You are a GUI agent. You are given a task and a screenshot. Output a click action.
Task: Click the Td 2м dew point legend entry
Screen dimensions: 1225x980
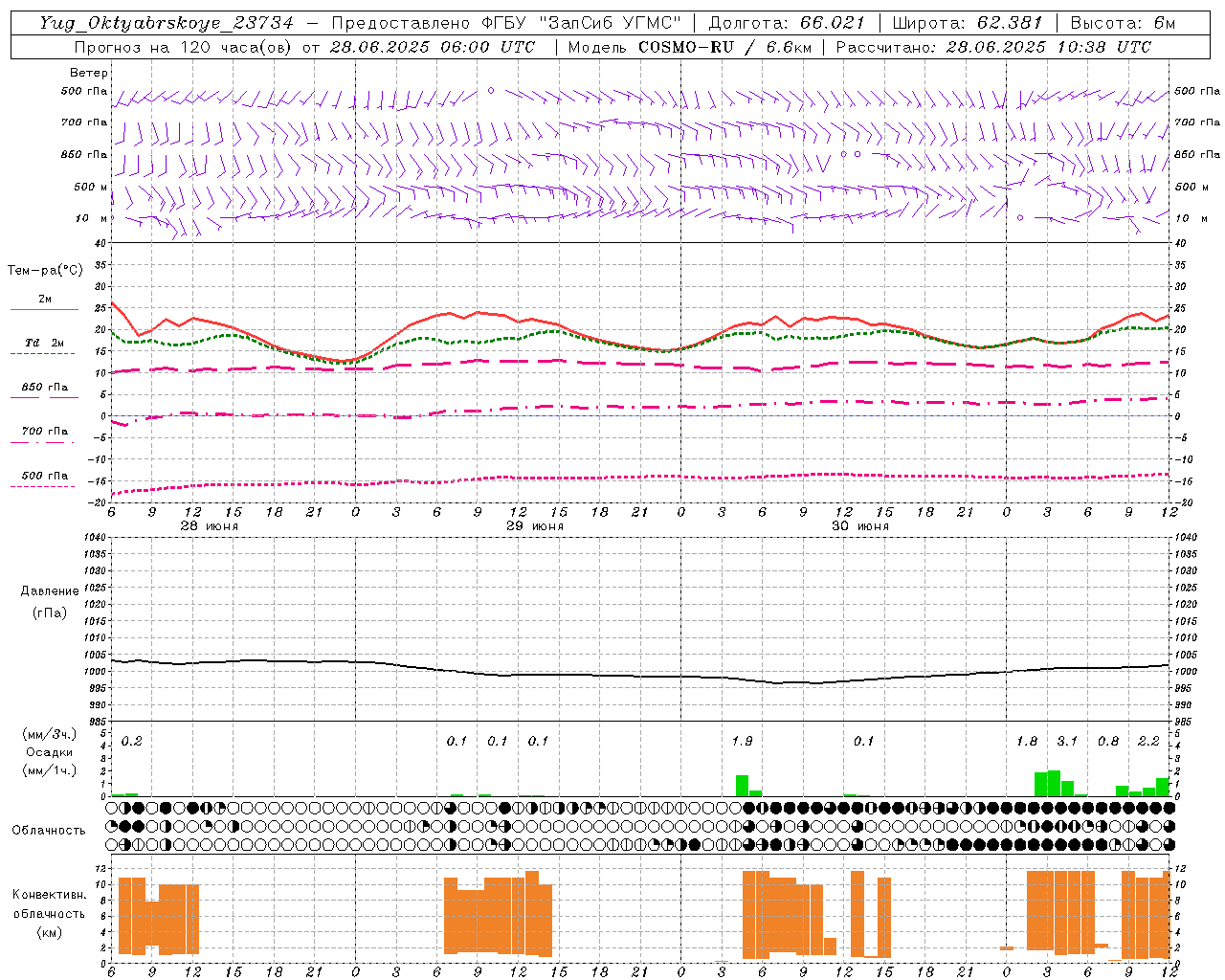[45, 343]
